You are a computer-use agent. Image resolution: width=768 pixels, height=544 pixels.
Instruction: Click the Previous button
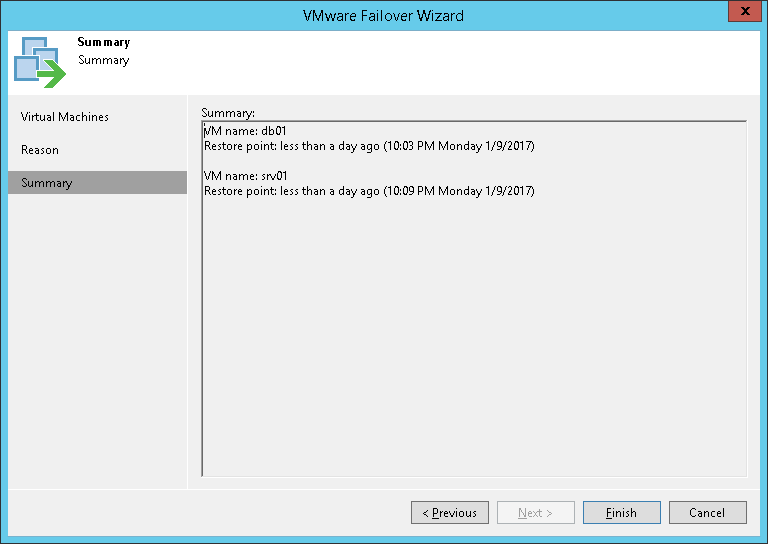click(x=450, y=513)
